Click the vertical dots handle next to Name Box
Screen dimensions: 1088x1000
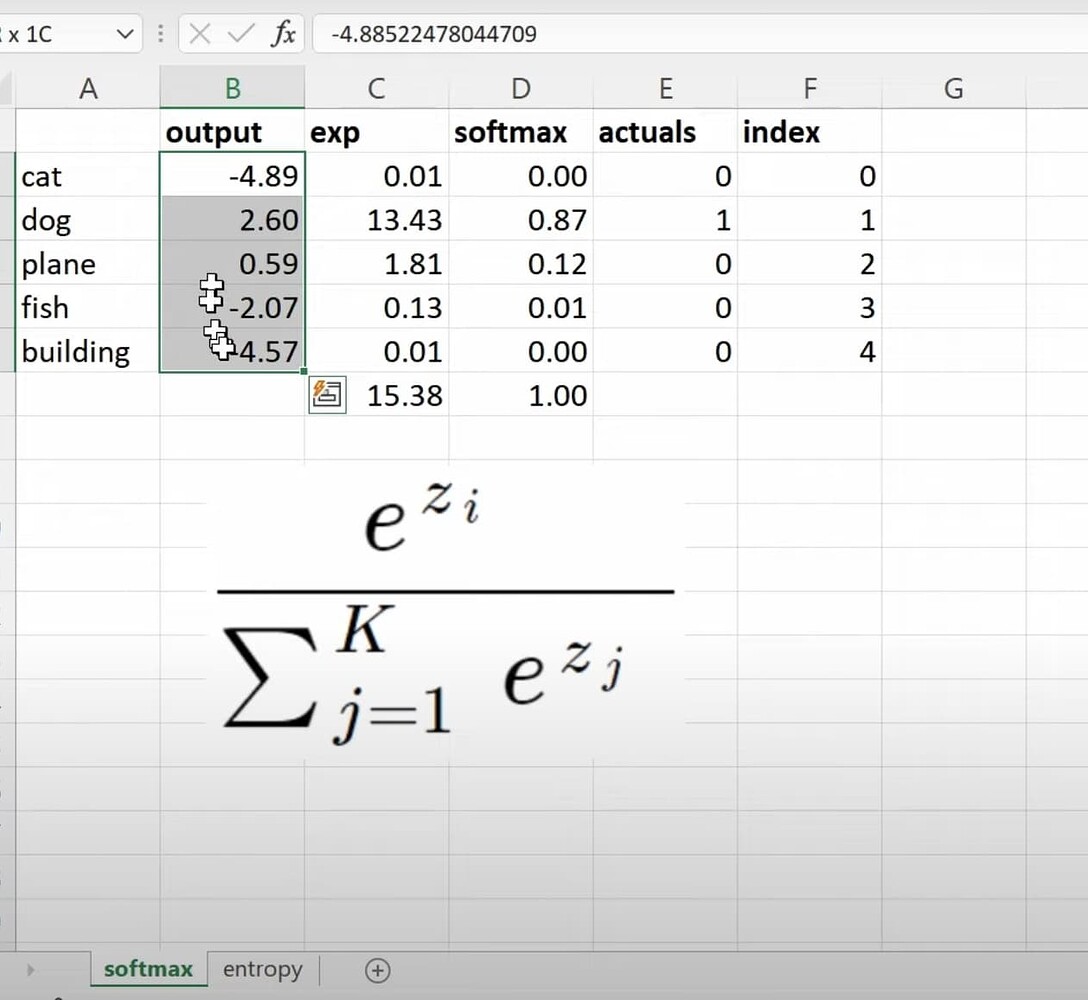160,33
